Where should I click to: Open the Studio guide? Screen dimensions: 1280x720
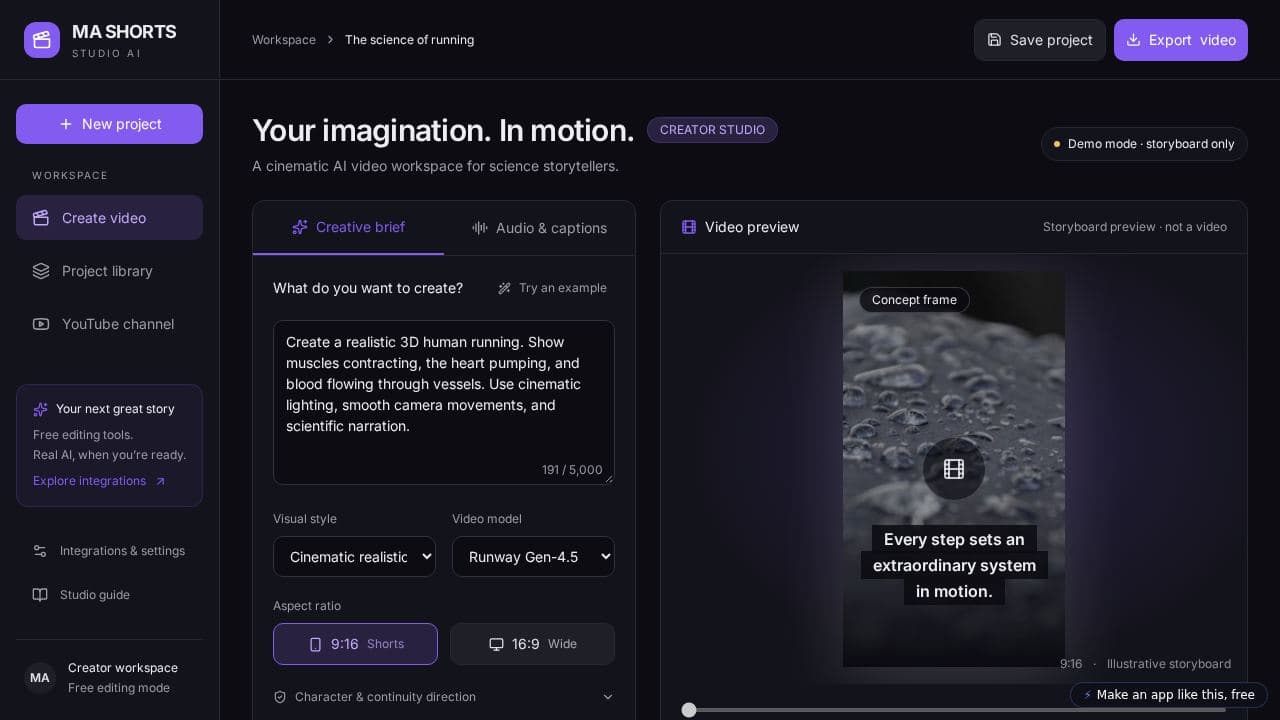pos(109,595)
